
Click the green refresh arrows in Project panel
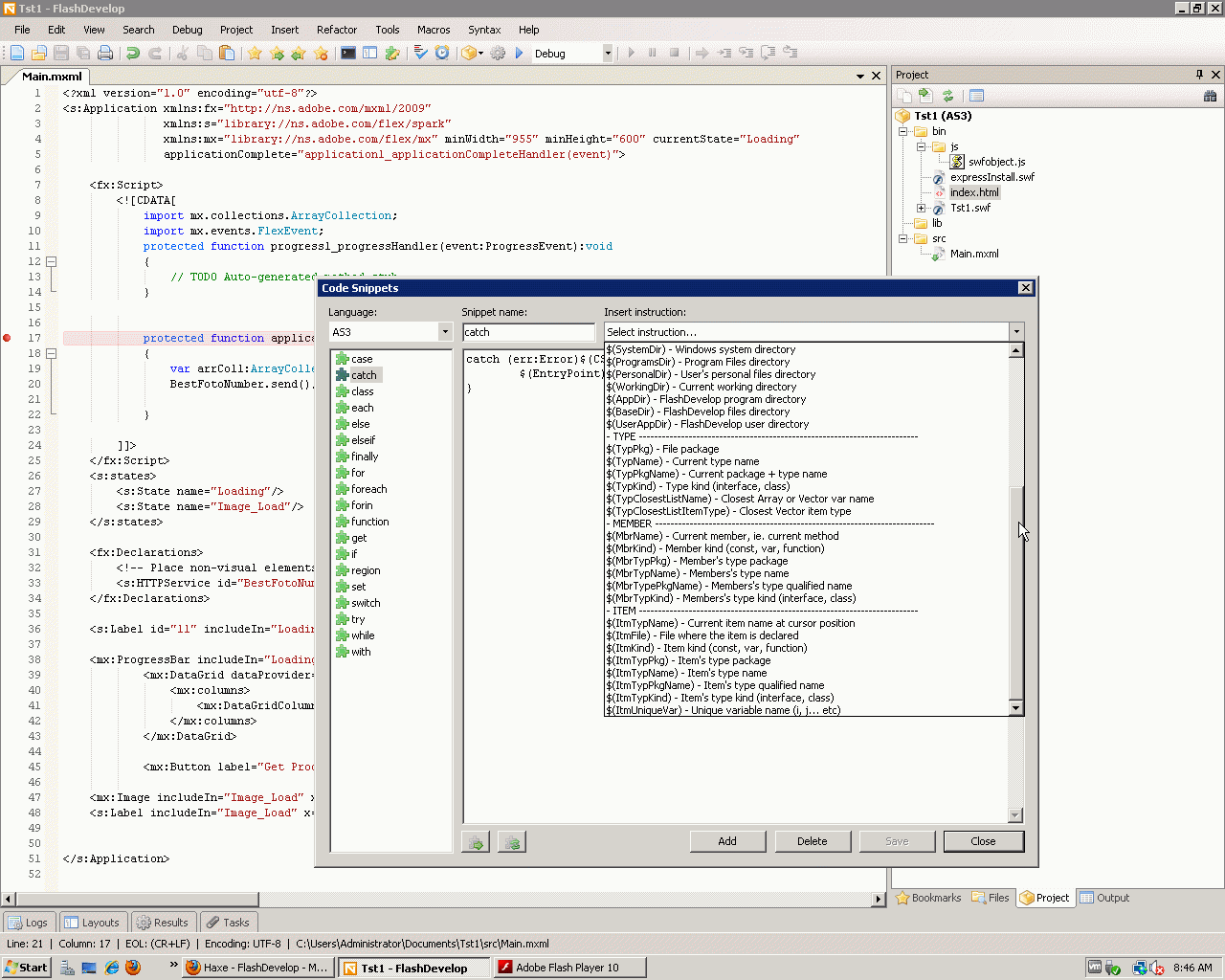(947, 96)
